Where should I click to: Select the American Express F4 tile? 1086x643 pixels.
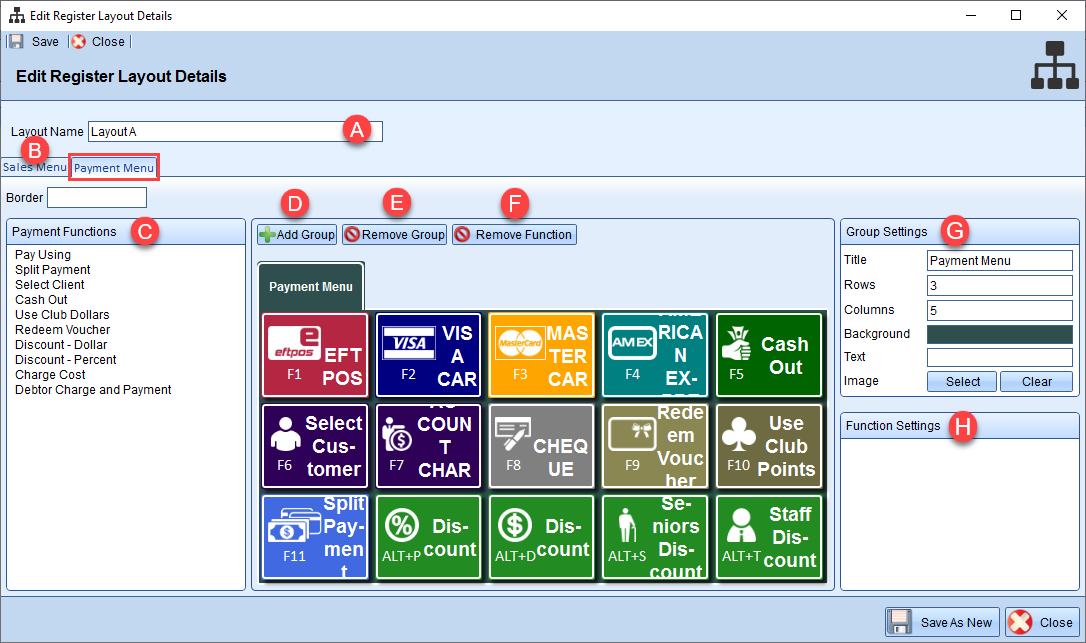click(655, 355)
